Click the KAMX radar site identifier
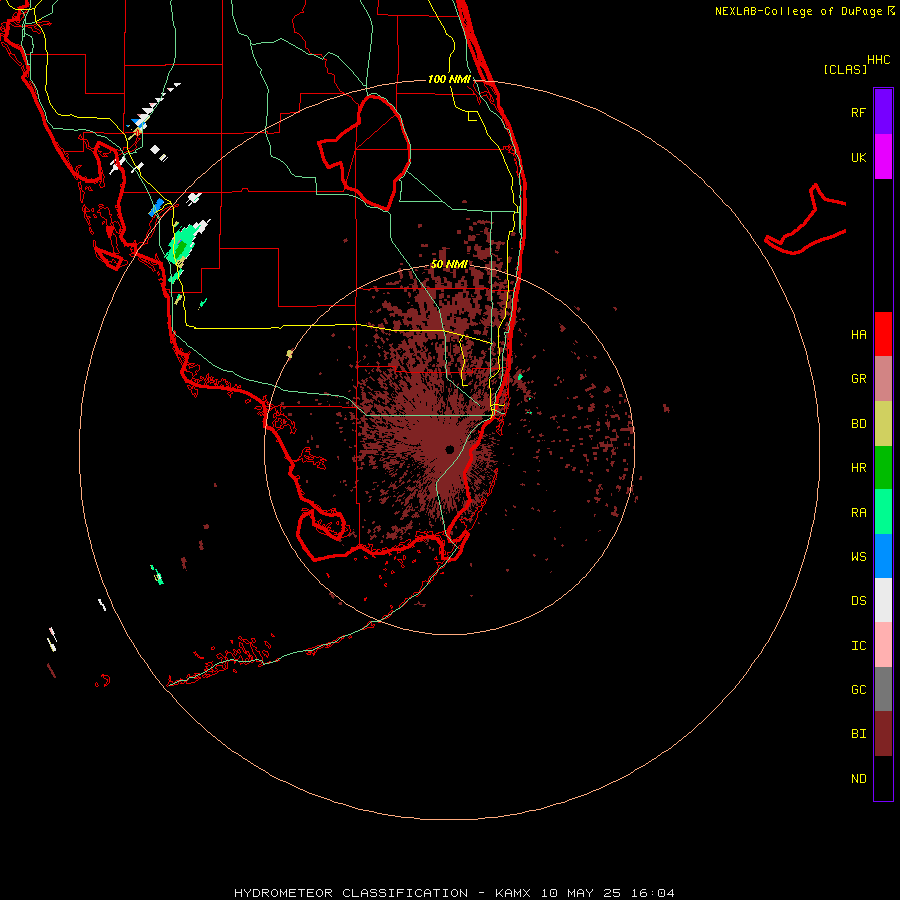The image size is (900, 900). (513, 893)
